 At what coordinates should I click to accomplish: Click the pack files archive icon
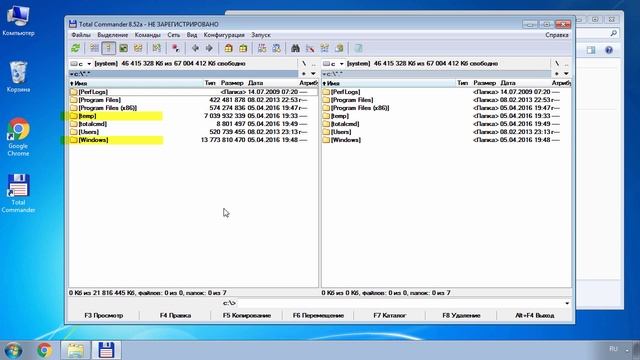pyautogui.click(x=229, y=48)
